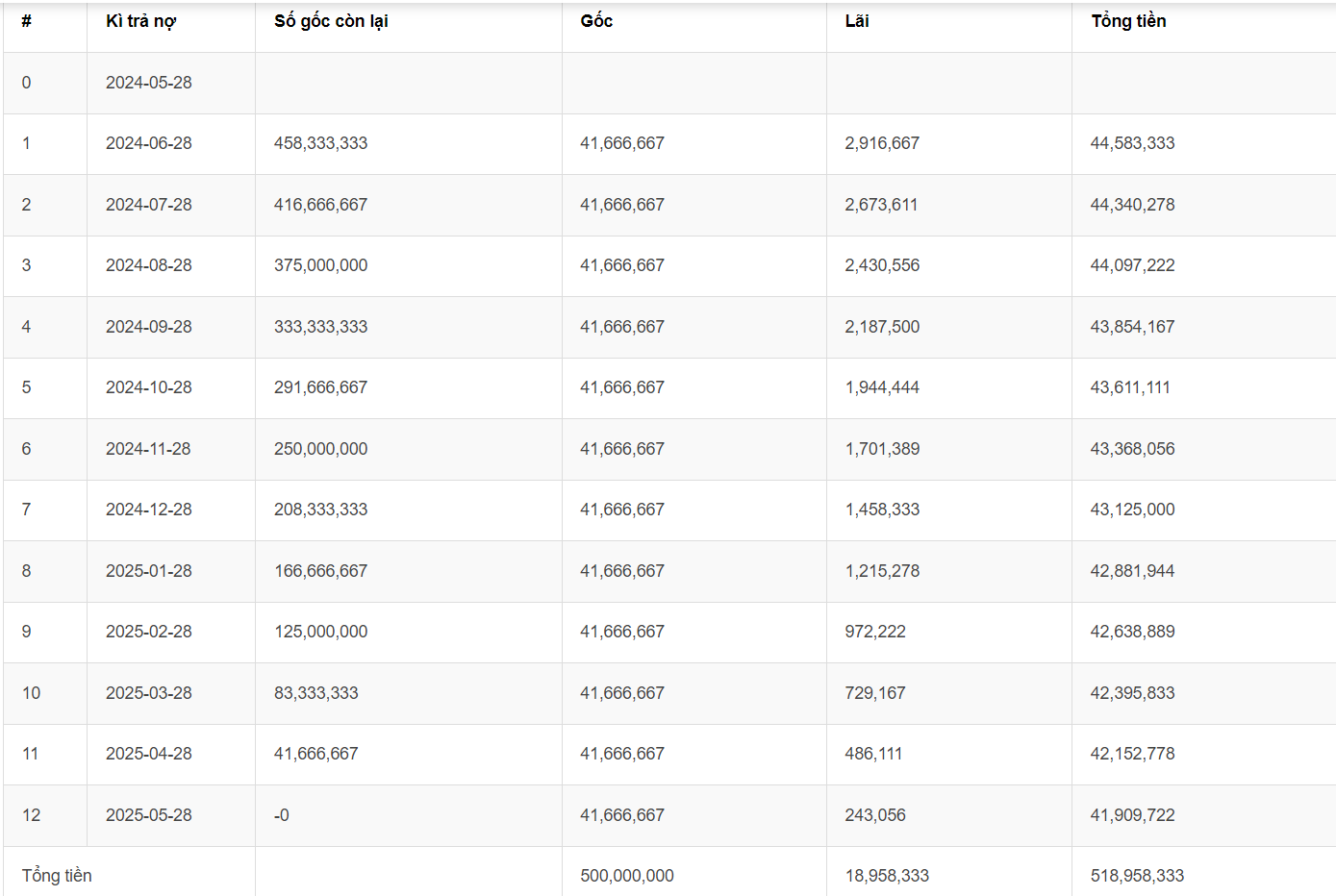The image size is (1336, 896).
Task: Select the date 2025-01-28
Action: click(149, 571)
